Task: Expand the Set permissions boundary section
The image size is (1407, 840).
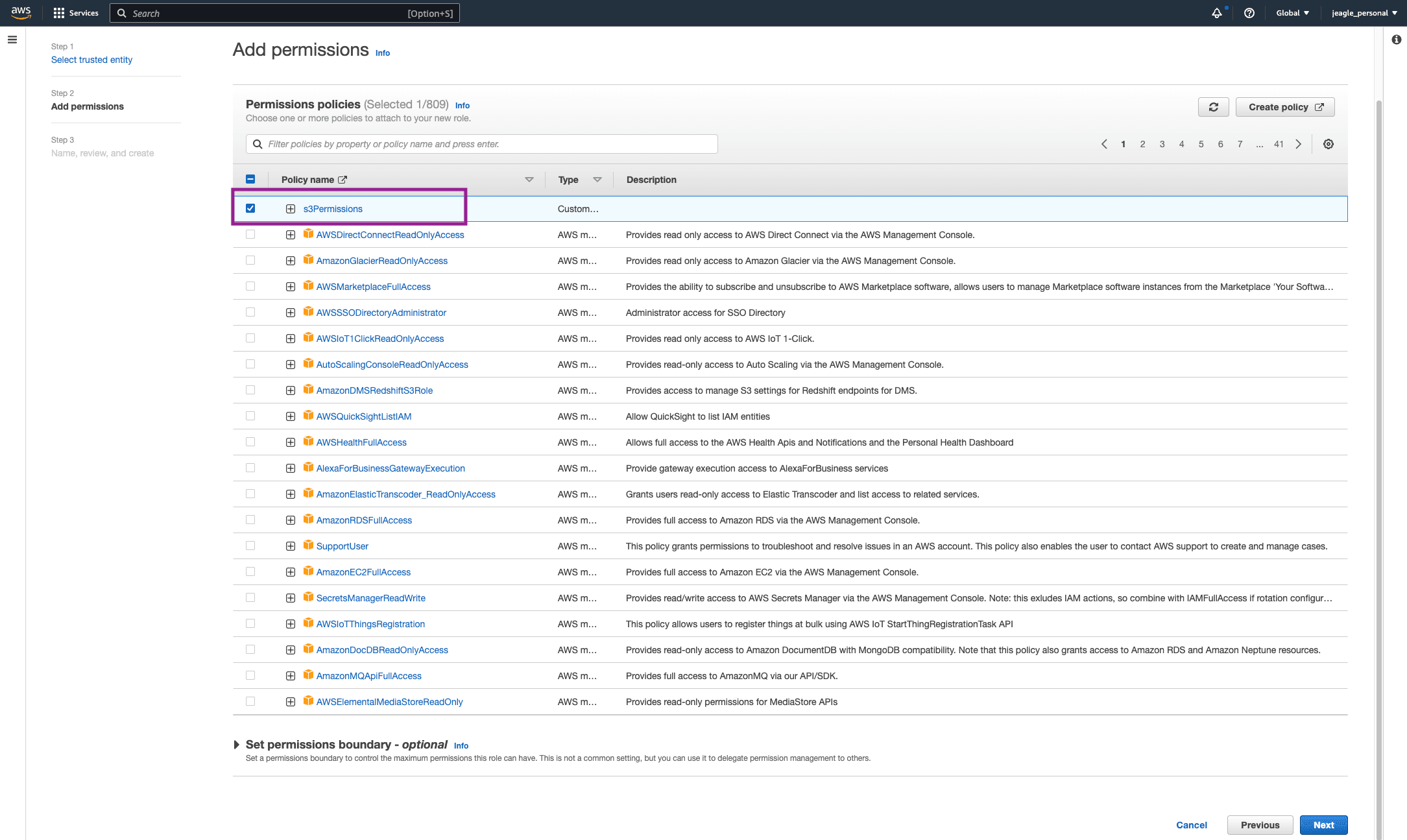Action: [237, 745]
